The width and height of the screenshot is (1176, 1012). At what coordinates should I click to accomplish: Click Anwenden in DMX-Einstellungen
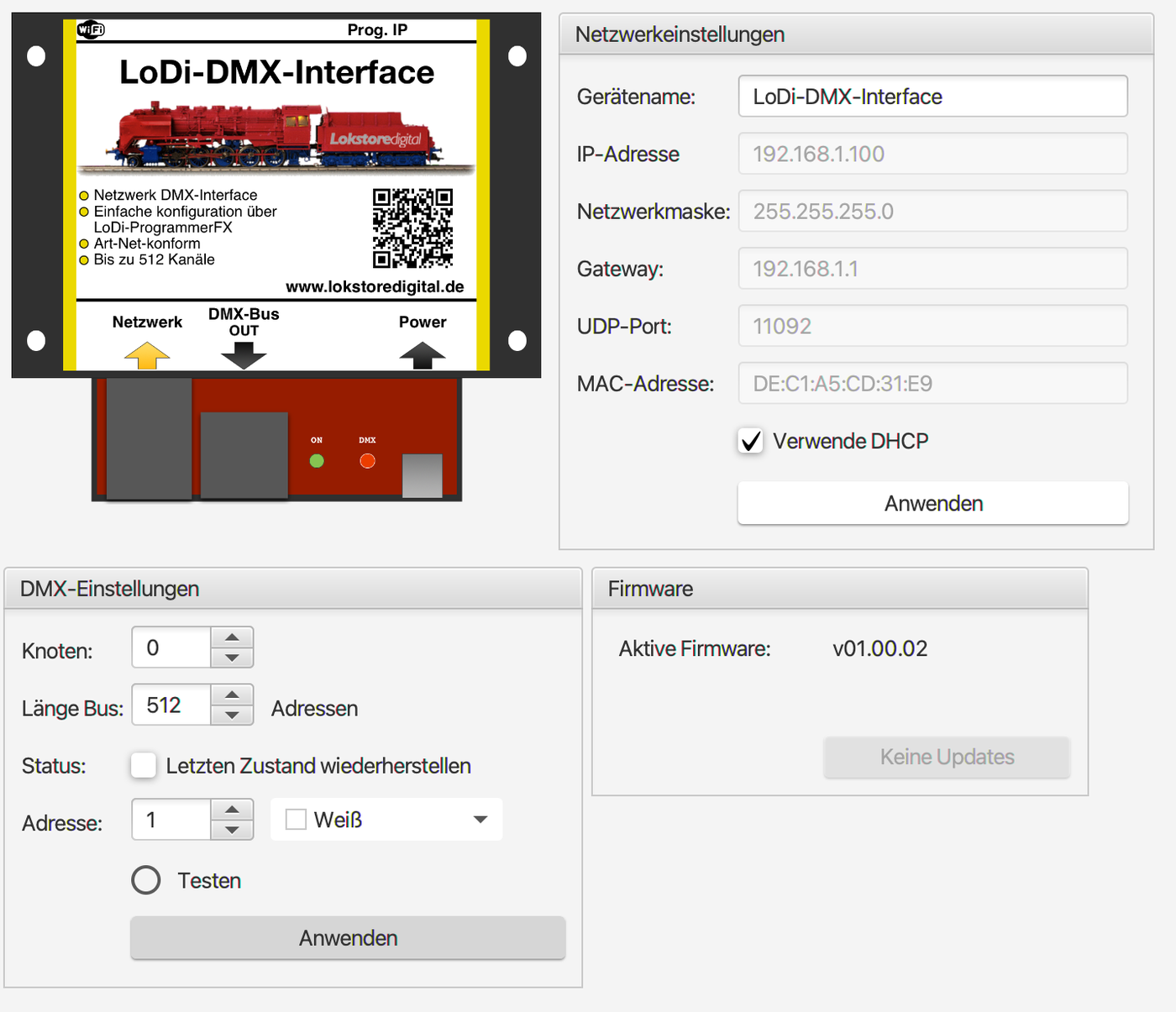[x=348, y=937]
